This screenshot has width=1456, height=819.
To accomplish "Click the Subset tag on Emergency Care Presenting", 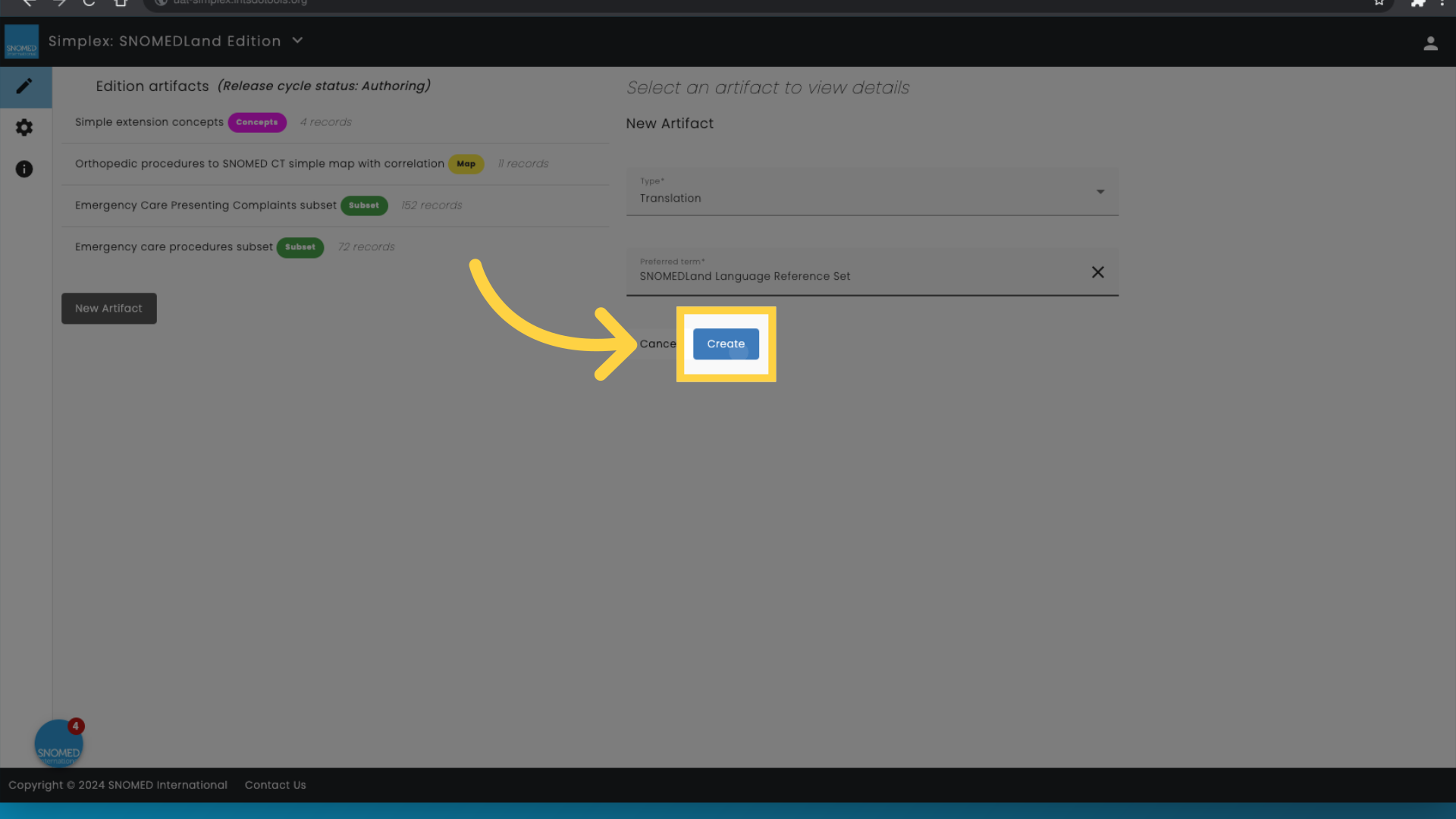I will 363,205.
